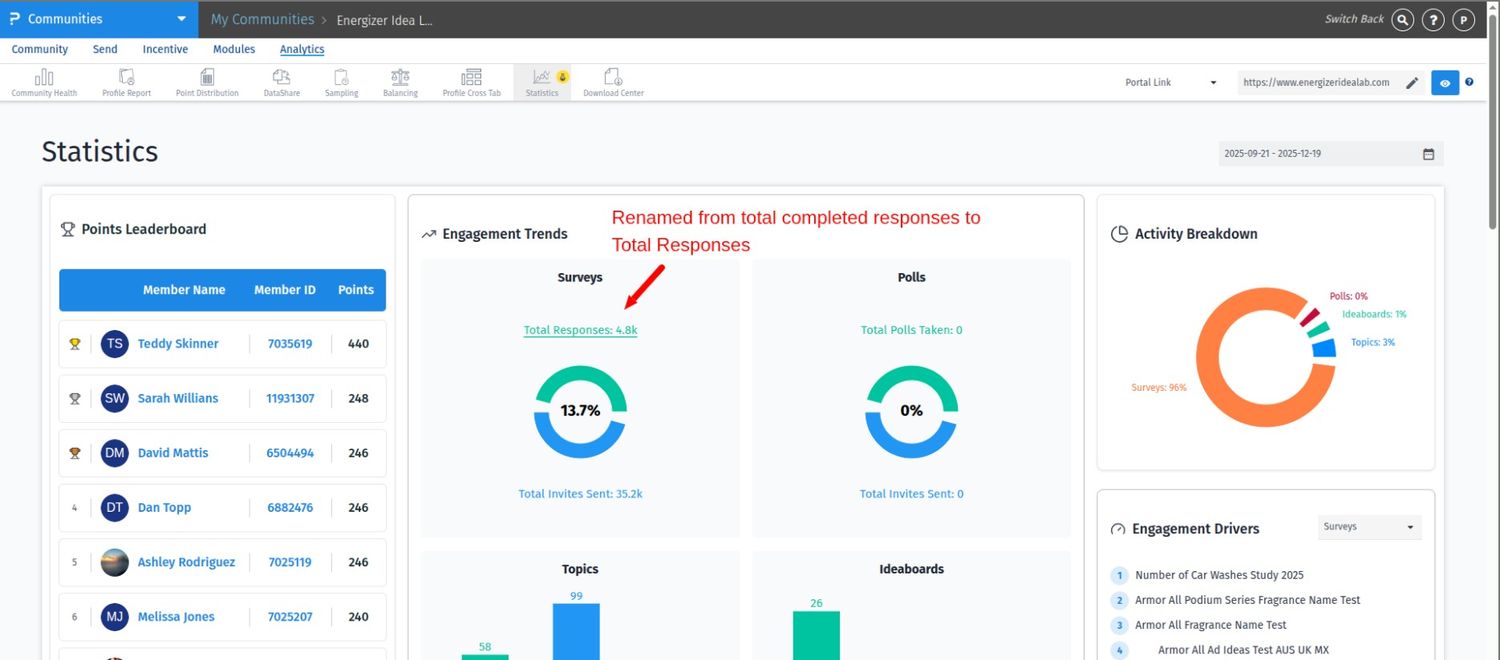The image size is (1500, 660).
Task: Open Profile Cross Tab tool
Action: tap(471, 82)
